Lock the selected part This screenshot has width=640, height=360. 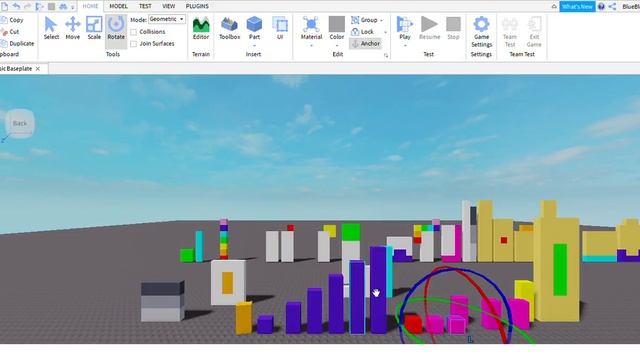(x=362, y=32)
